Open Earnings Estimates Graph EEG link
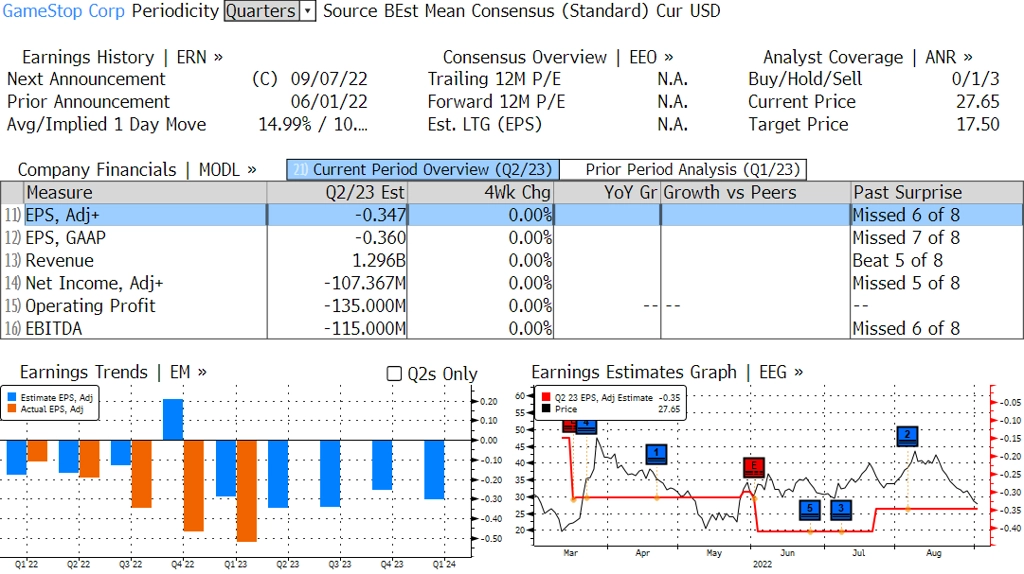The width and height of the screenshot is (1024, 574). point(667,372)
